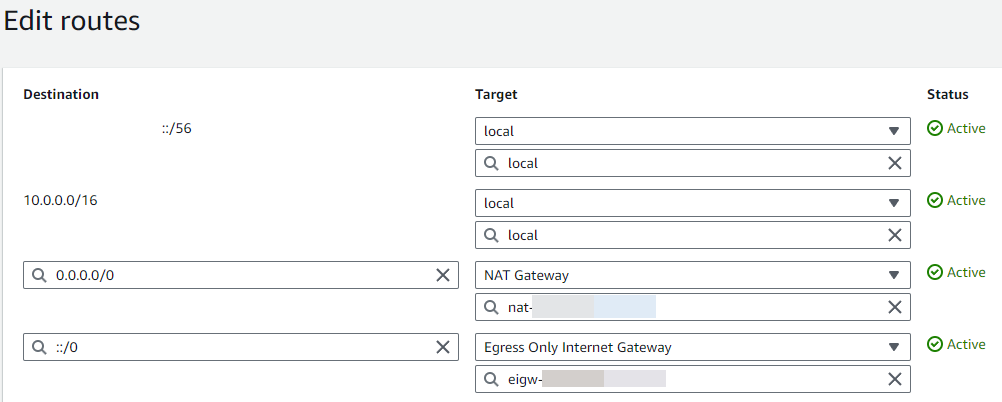Clear the eigw- target search box
The height and width of the screenshot is (402, 1002).
(x=895, y=379)
